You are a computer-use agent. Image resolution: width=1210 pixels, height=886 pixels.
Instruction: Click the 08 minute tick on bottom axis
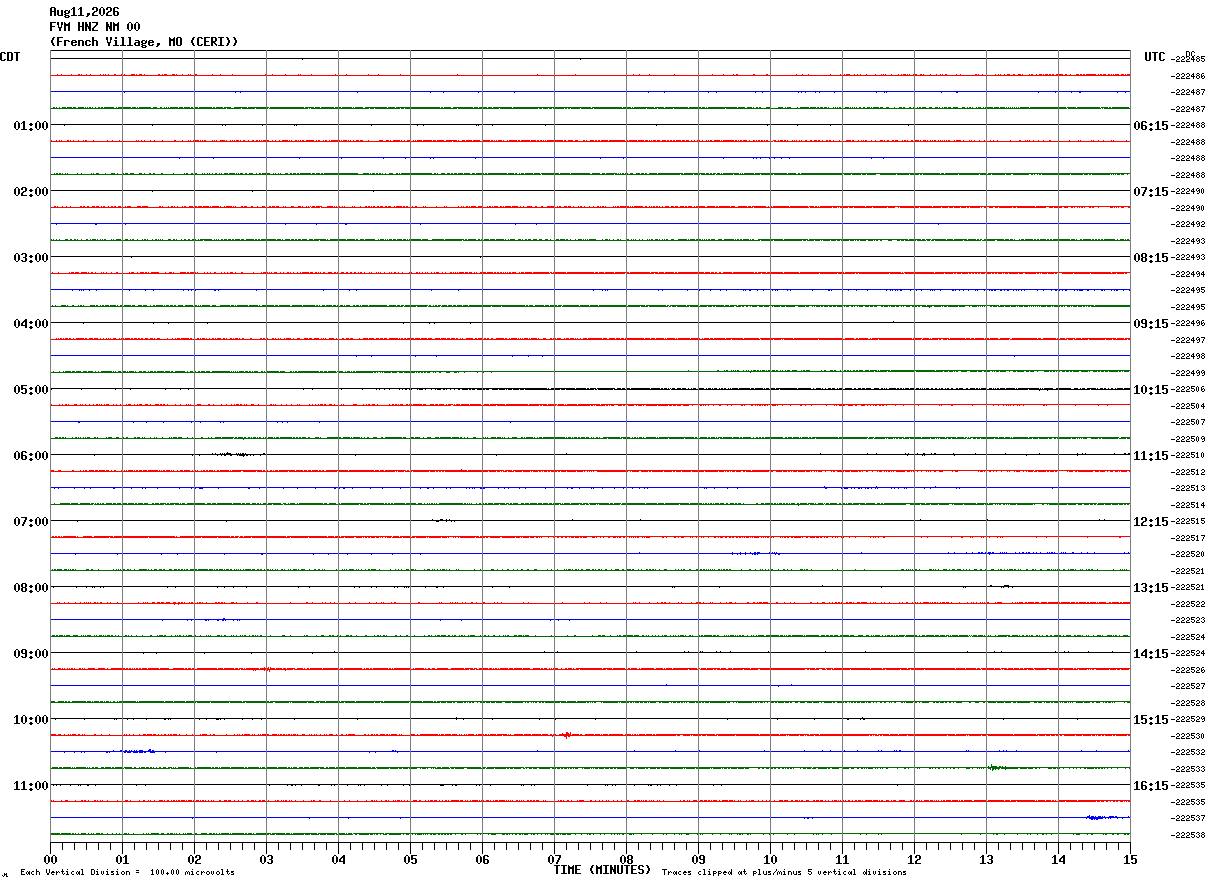coord(627,859)
